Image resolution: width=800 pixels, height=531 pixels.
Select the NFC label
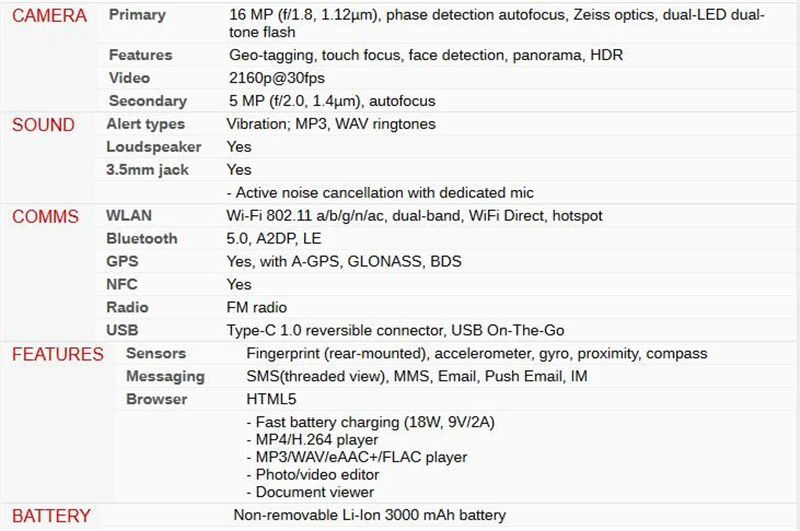(x=121, y=285)
